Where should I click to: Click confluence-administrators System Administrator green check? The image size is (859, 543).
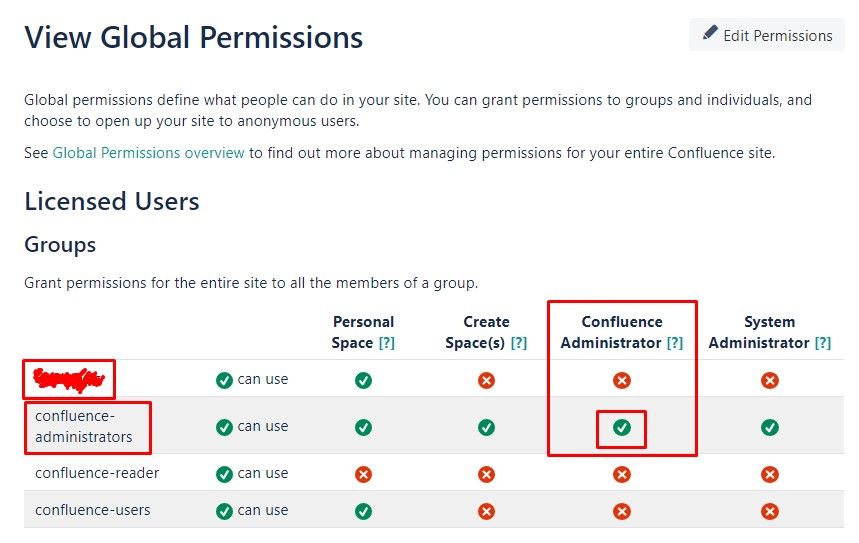(769, 427)
